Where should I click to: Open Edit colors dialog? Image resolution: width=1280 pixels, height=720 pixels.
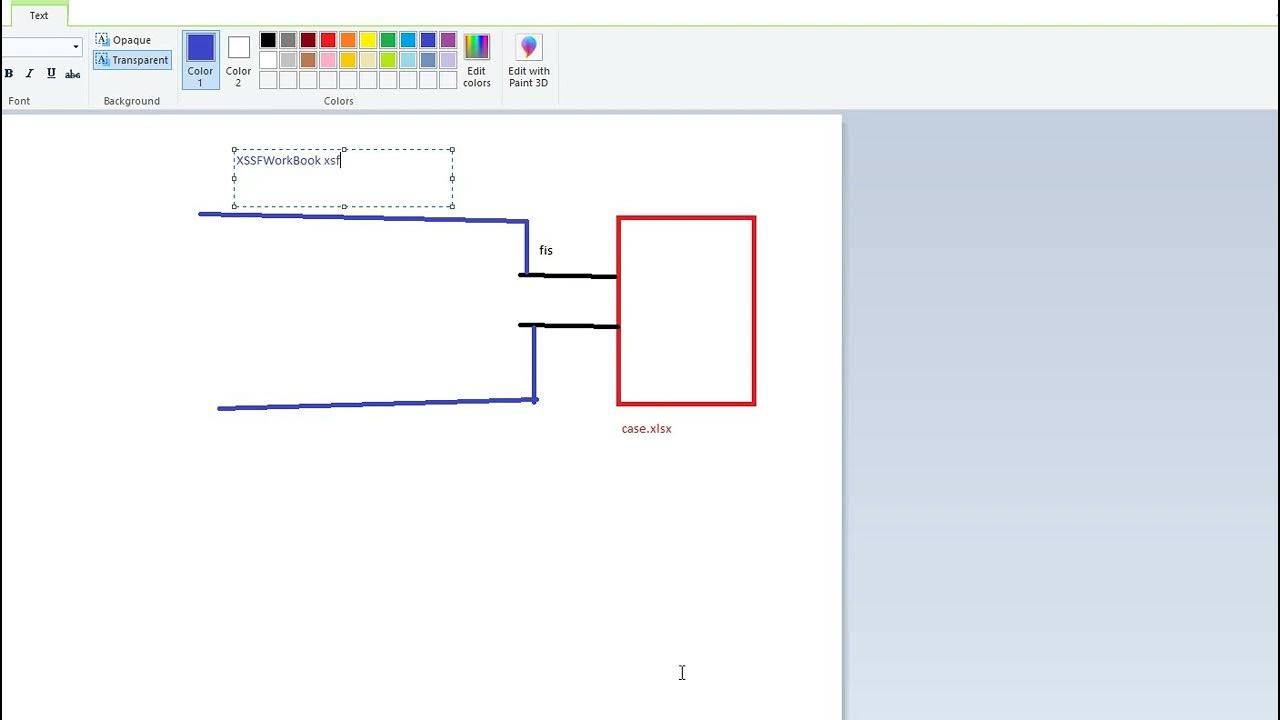(x=477, y=60)
